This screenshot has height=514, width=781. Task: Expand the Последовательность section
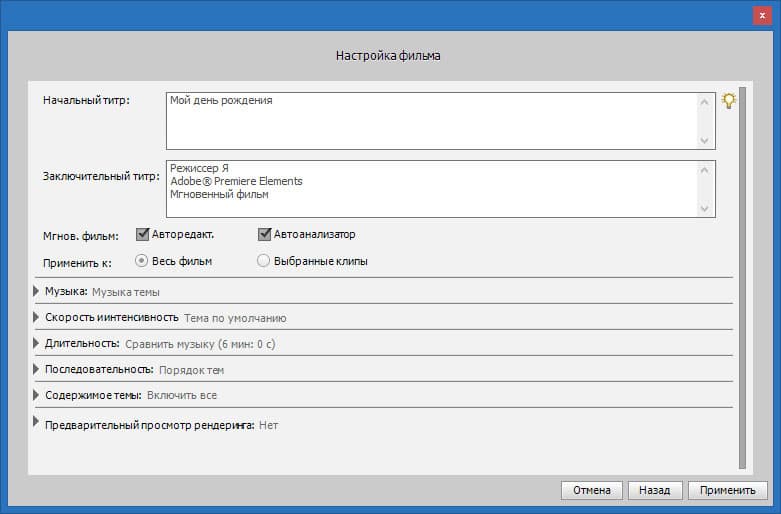tap(37, 369)
